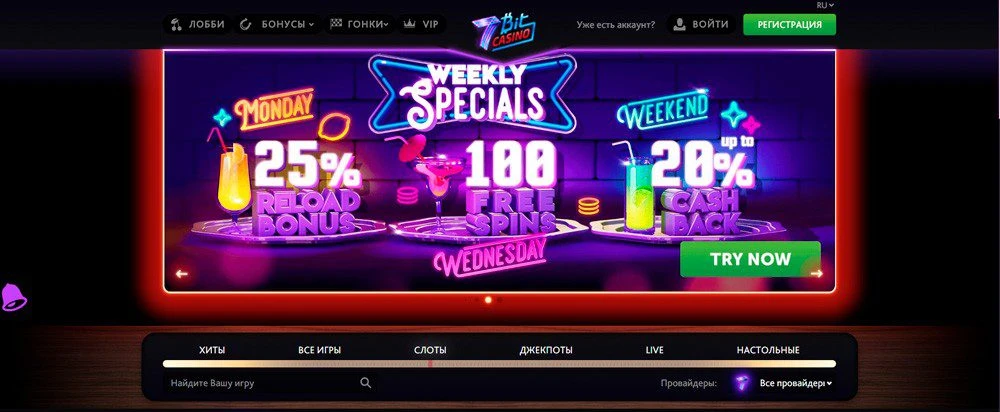The image size is (1000, 412).
Task: Click the Найдите Вашу игру search field
Action: pyautogui.click(x=268, y=383)
